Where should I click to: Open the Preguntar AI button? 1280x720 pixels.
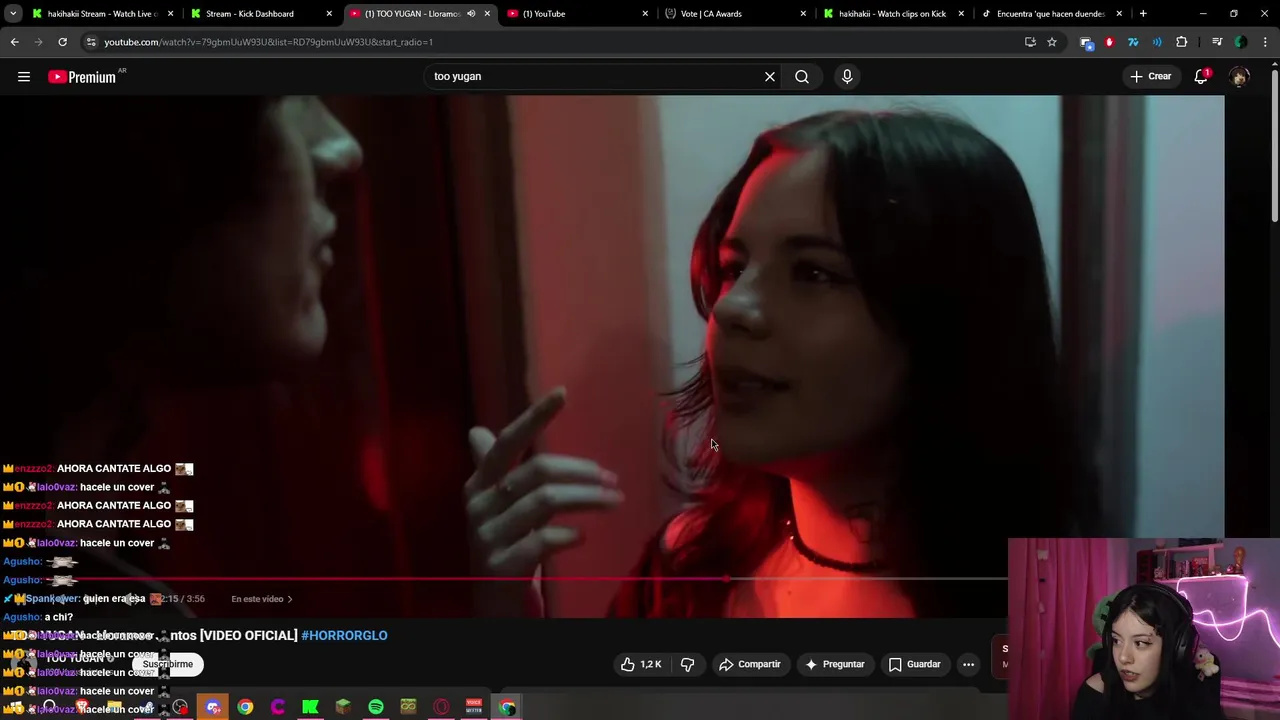pyautogui.click(x=835, y=664)
